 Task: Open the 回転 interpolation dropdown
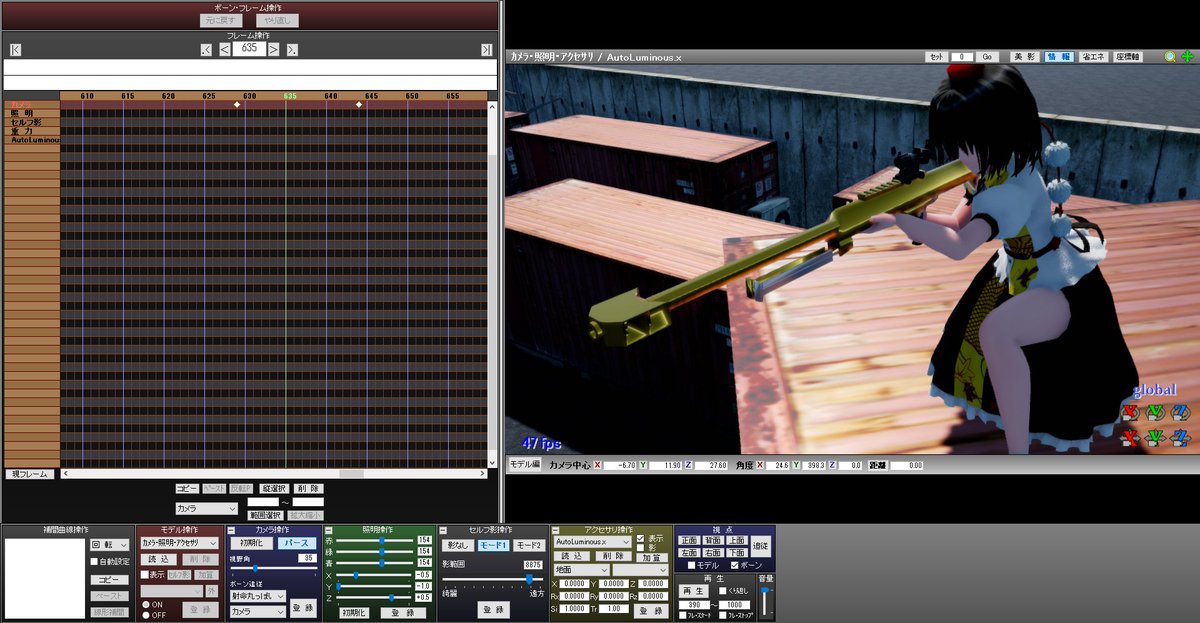109,545
